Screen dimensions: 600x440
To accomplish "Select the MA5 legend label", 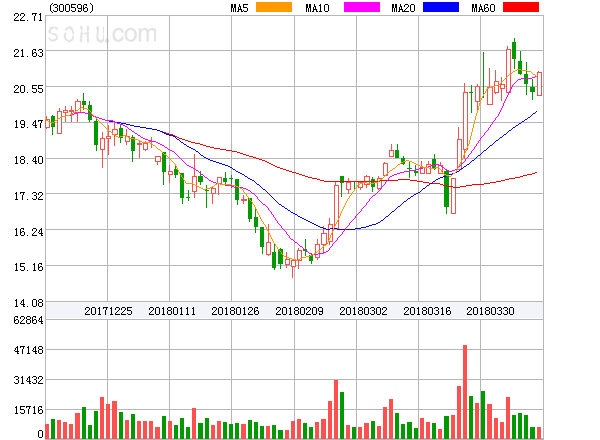I will [240, 8].
